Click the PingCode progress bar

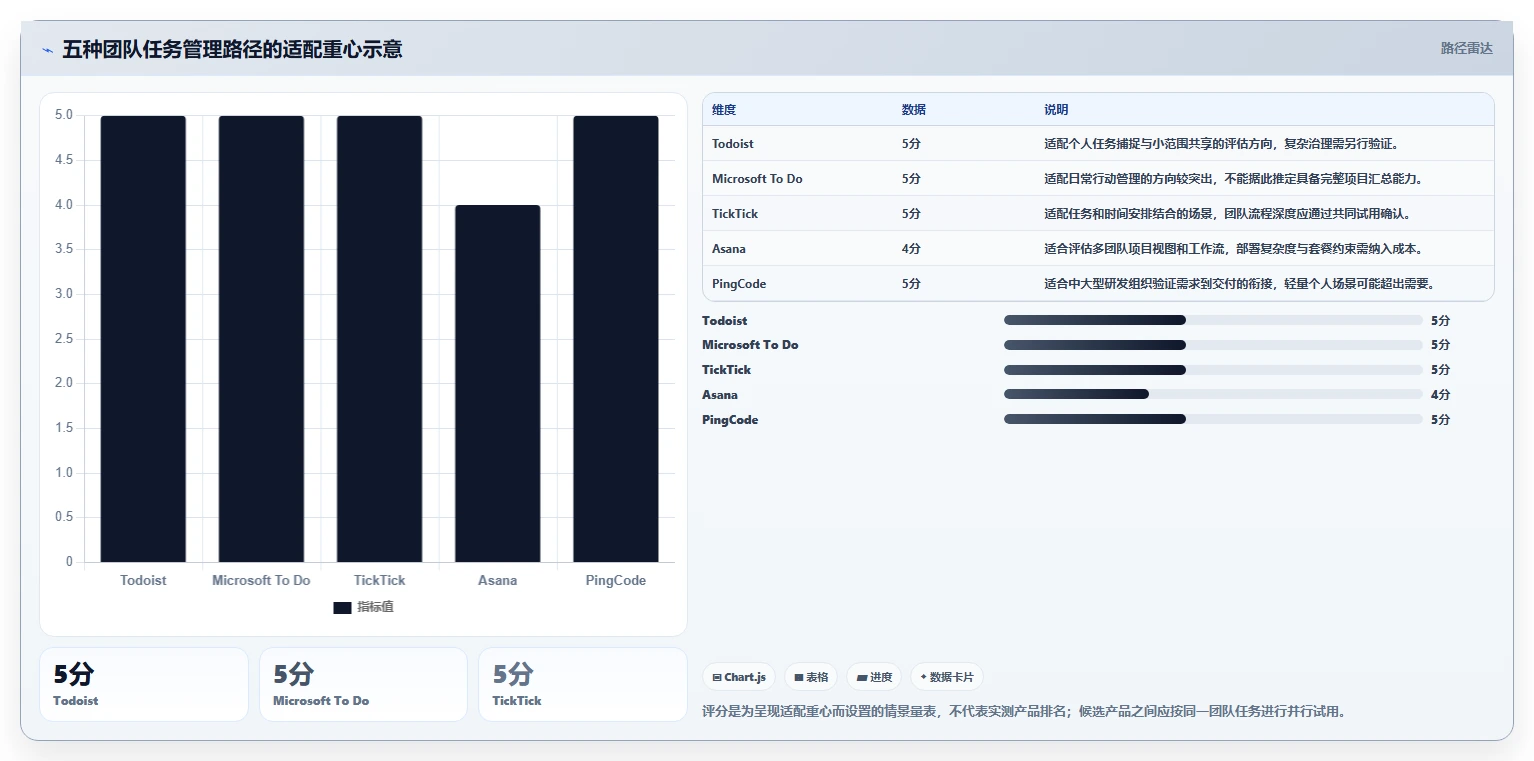pyautogui.click(x=1213, y=419)
